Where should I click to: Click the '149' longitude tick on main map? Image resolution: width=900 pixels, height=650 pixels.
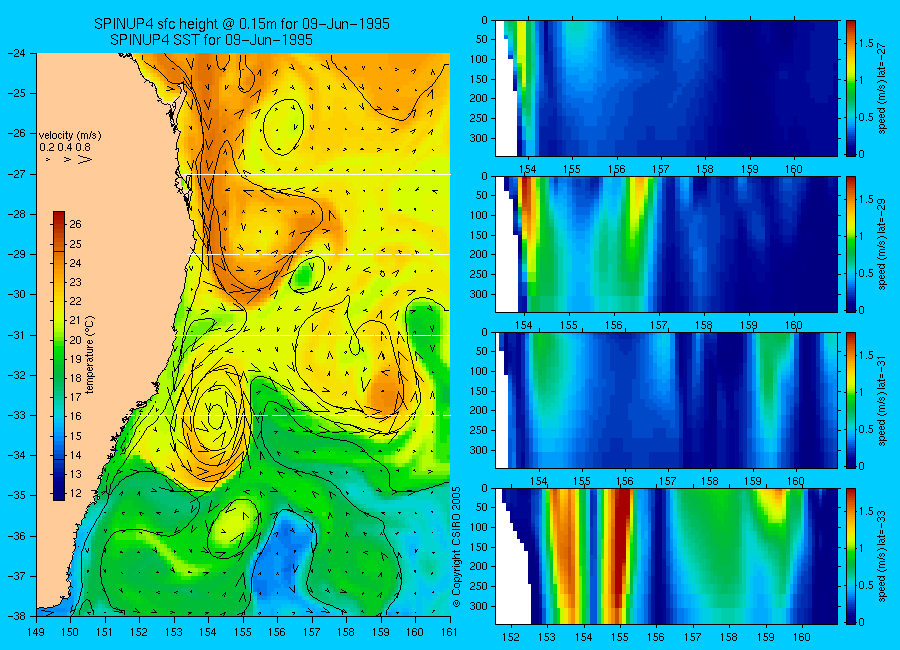pyautogui.click(x=36, y=632)
